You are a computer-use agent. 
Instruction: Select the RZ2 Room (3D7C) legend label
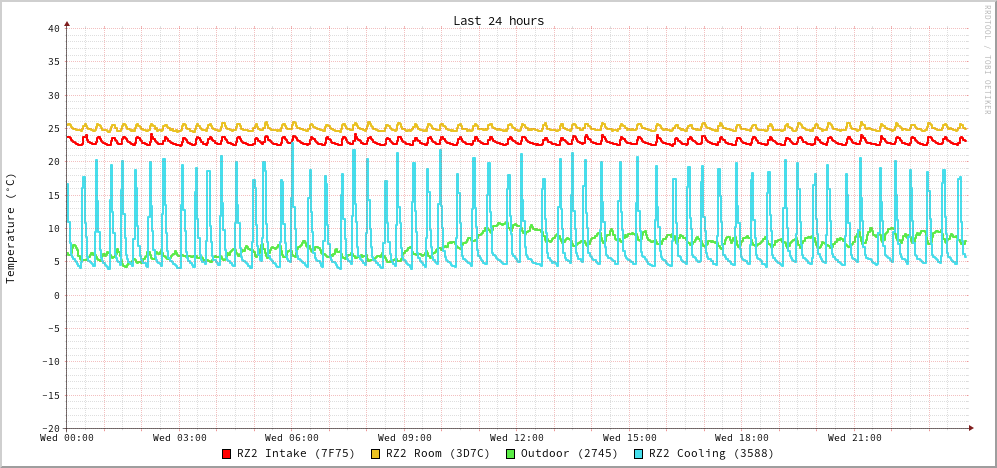point(438,453)
